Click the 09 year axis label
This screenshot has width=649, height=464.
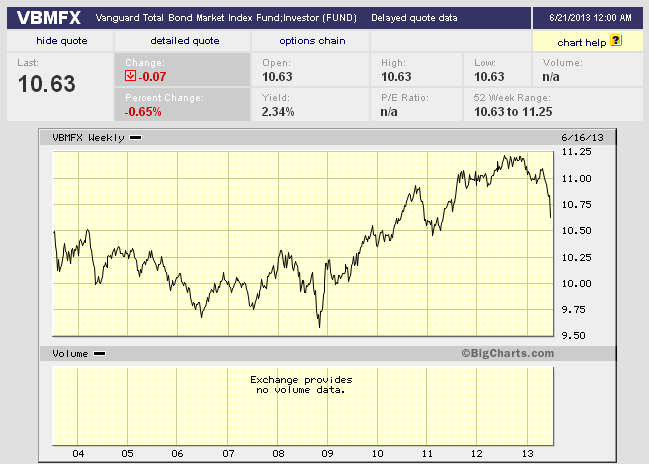(x=327, y=454)
